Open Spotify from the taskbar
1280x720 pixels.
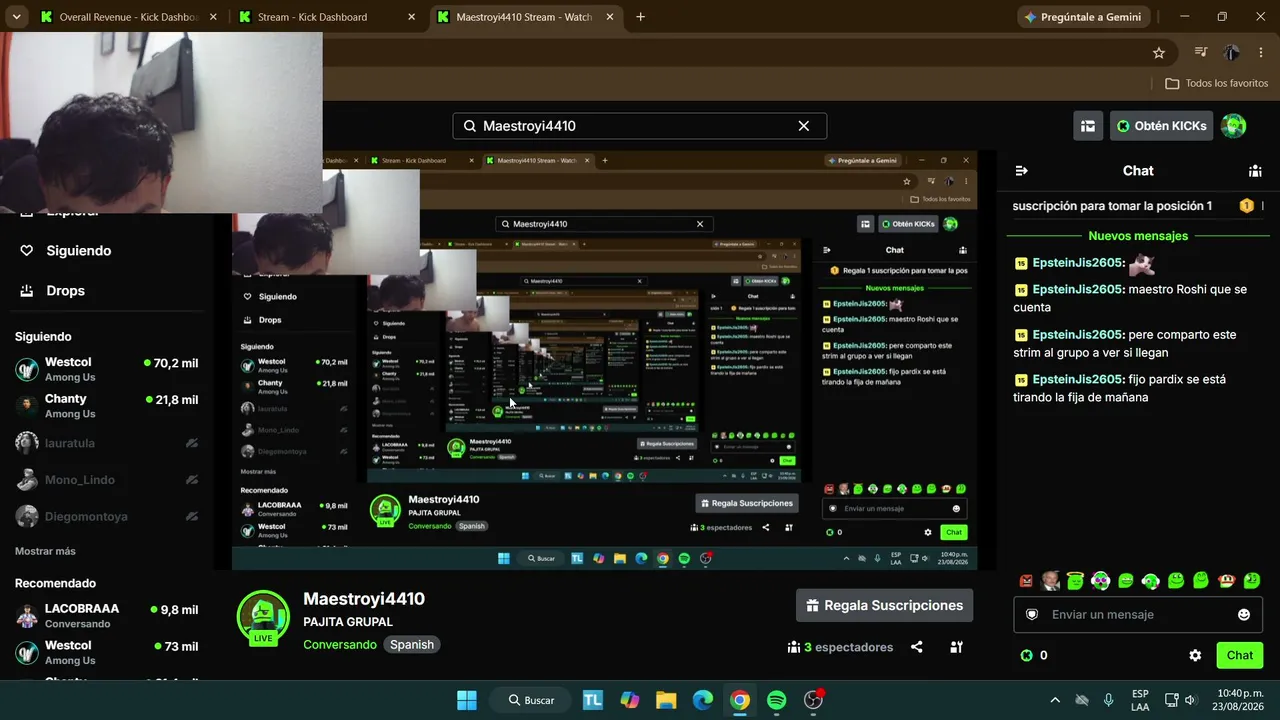(777, 700)
